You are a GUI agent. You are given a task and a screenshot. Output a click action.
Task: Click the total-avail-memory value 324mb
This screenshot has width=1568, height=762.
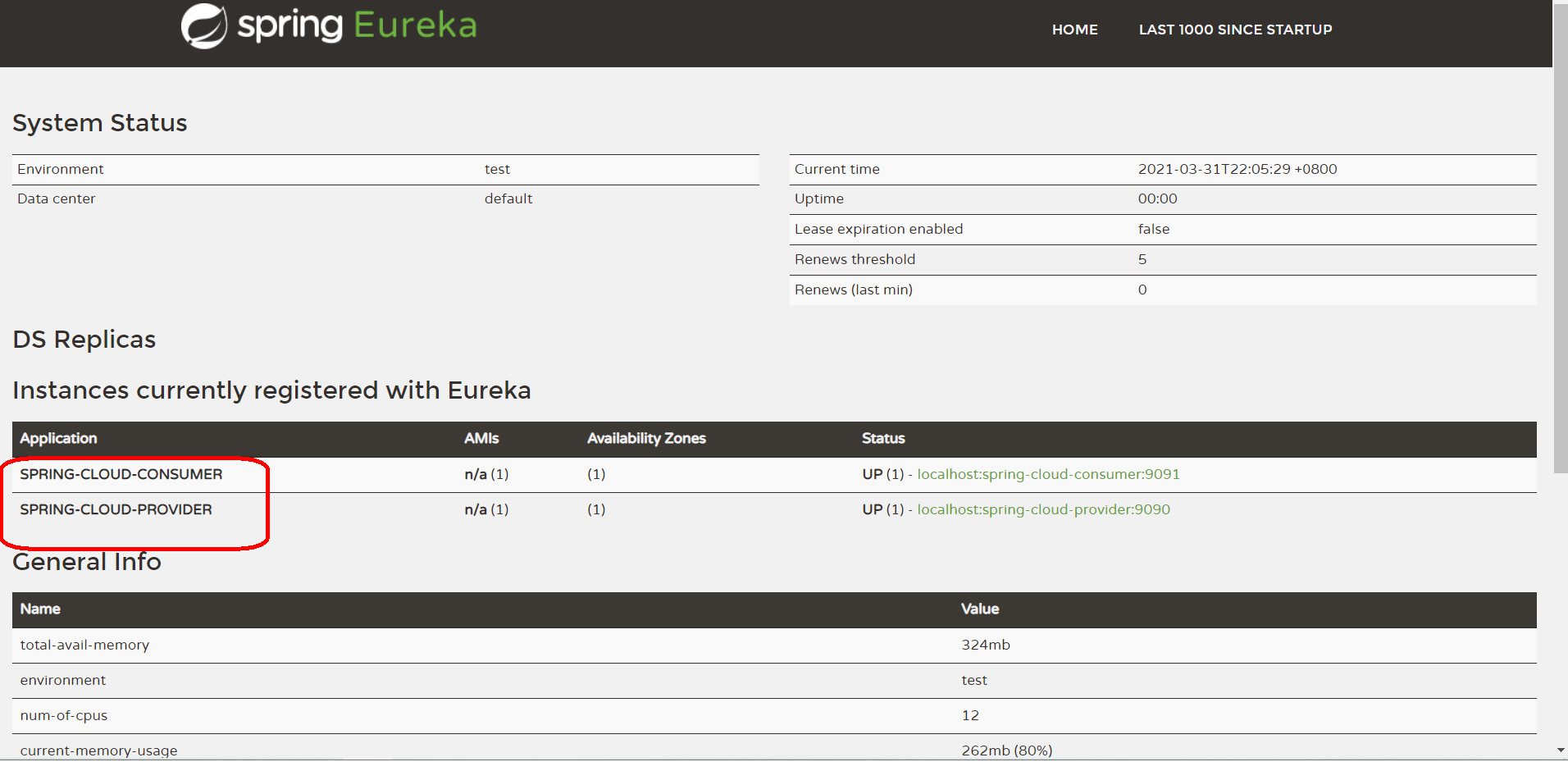[x=986, y=645]
